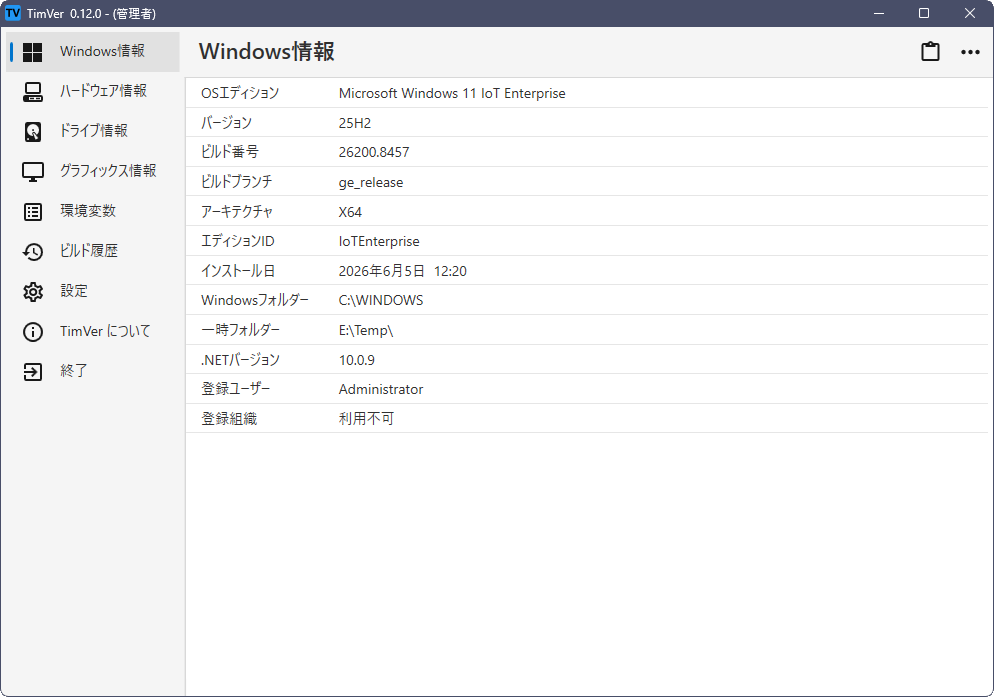This screenshot has width=994, height=697.
Task: Click the Administrator user value
Action: tap(381, 389)
